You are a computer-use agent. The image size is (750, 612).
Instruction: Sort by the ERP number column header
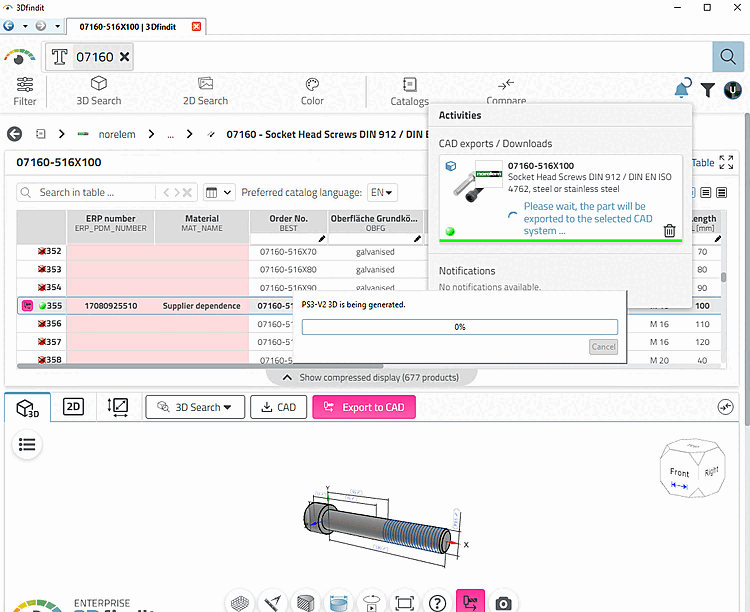pos(110,223)
